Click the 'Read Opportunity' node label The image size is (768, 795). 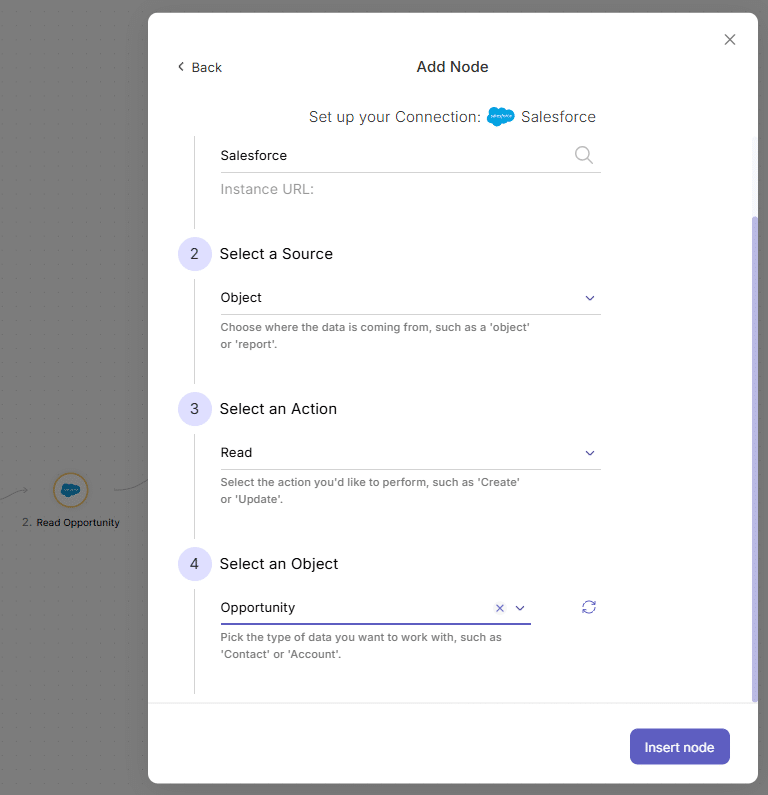pyautogui.click(x=78, y=523)
